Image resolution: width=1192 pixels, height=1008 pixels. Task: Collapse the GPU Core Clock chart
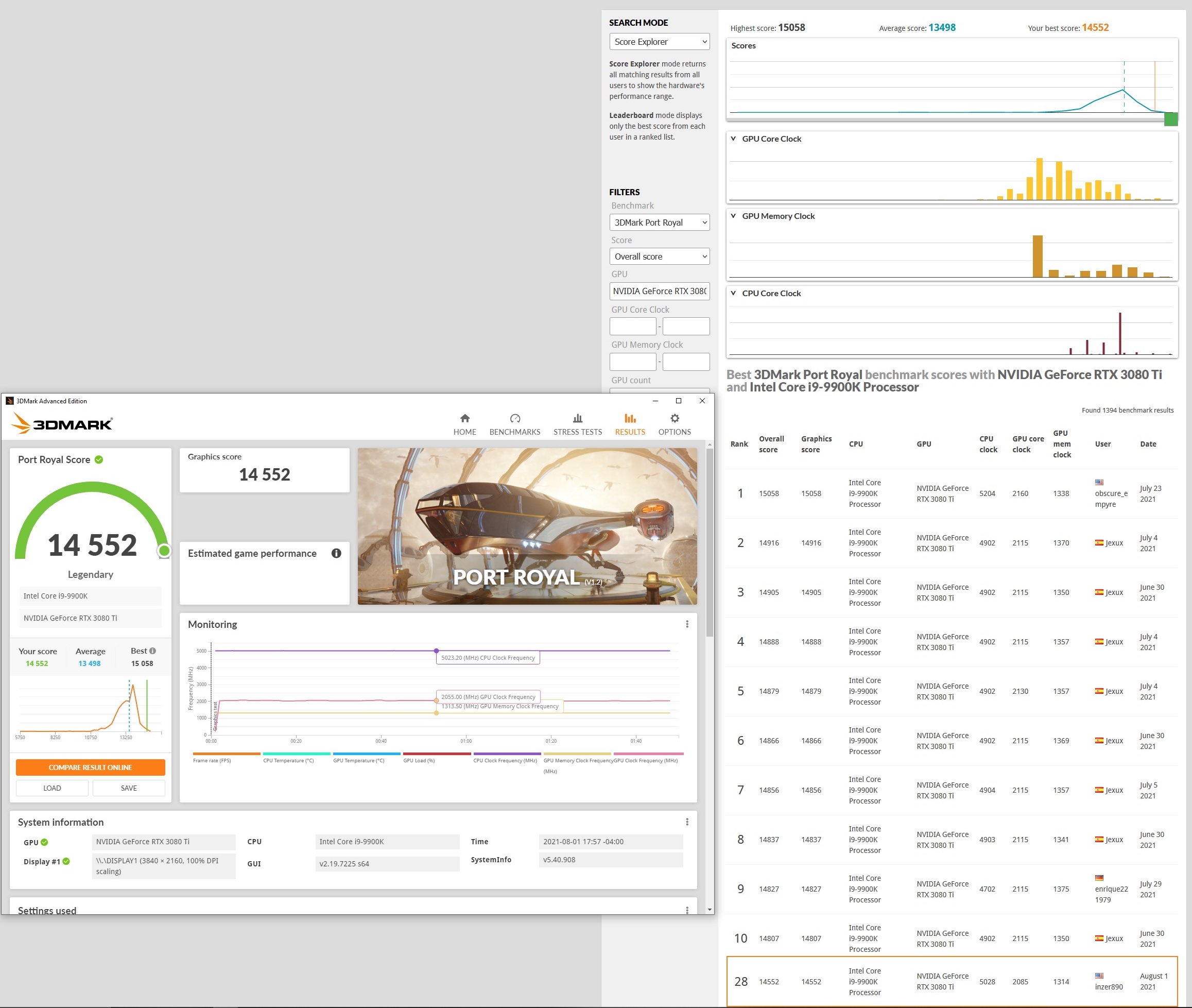(733, 139)
